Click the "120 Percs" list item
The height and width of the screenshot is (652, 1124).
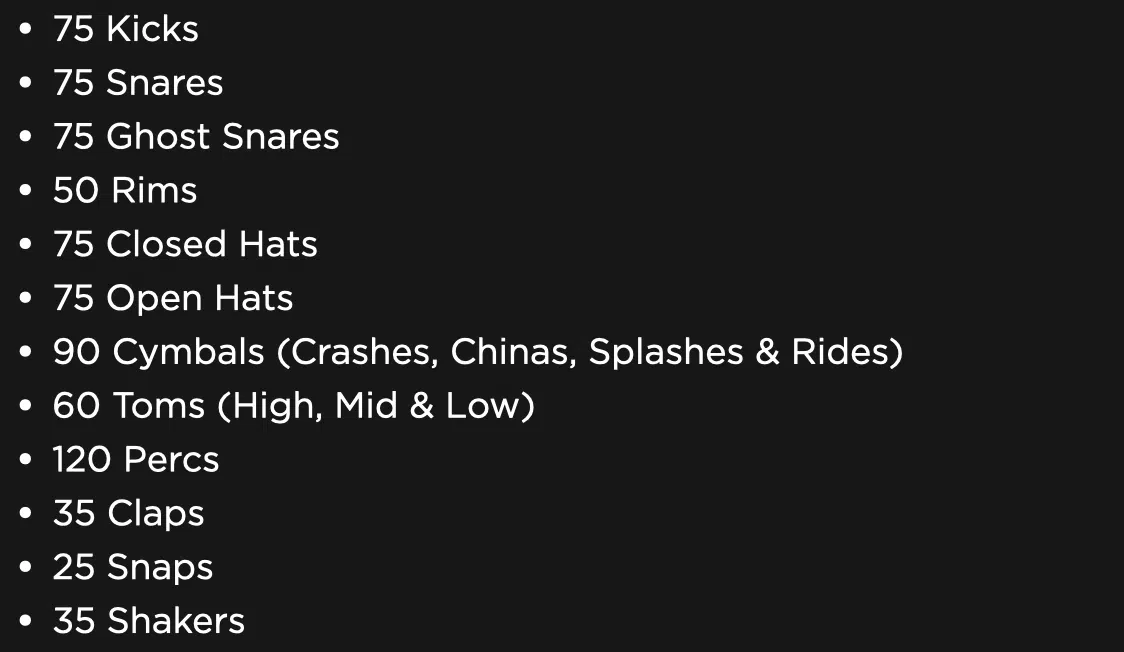tap(135, 459)
